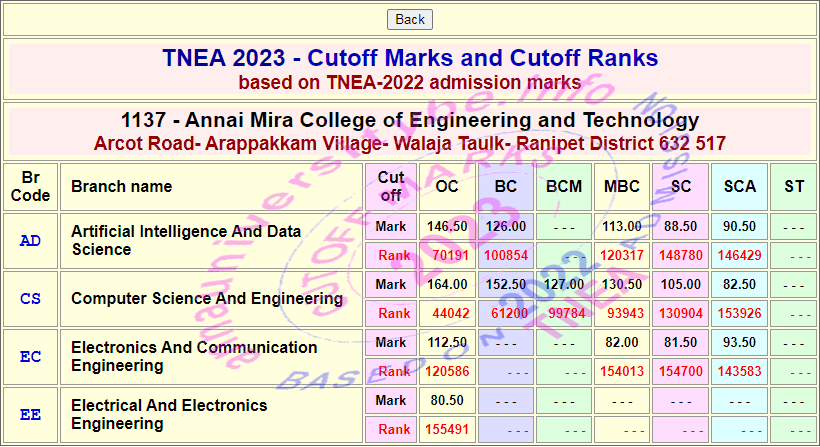
Task: Click AD SCA mark 90.50
Action: click(x=739, y=226)
